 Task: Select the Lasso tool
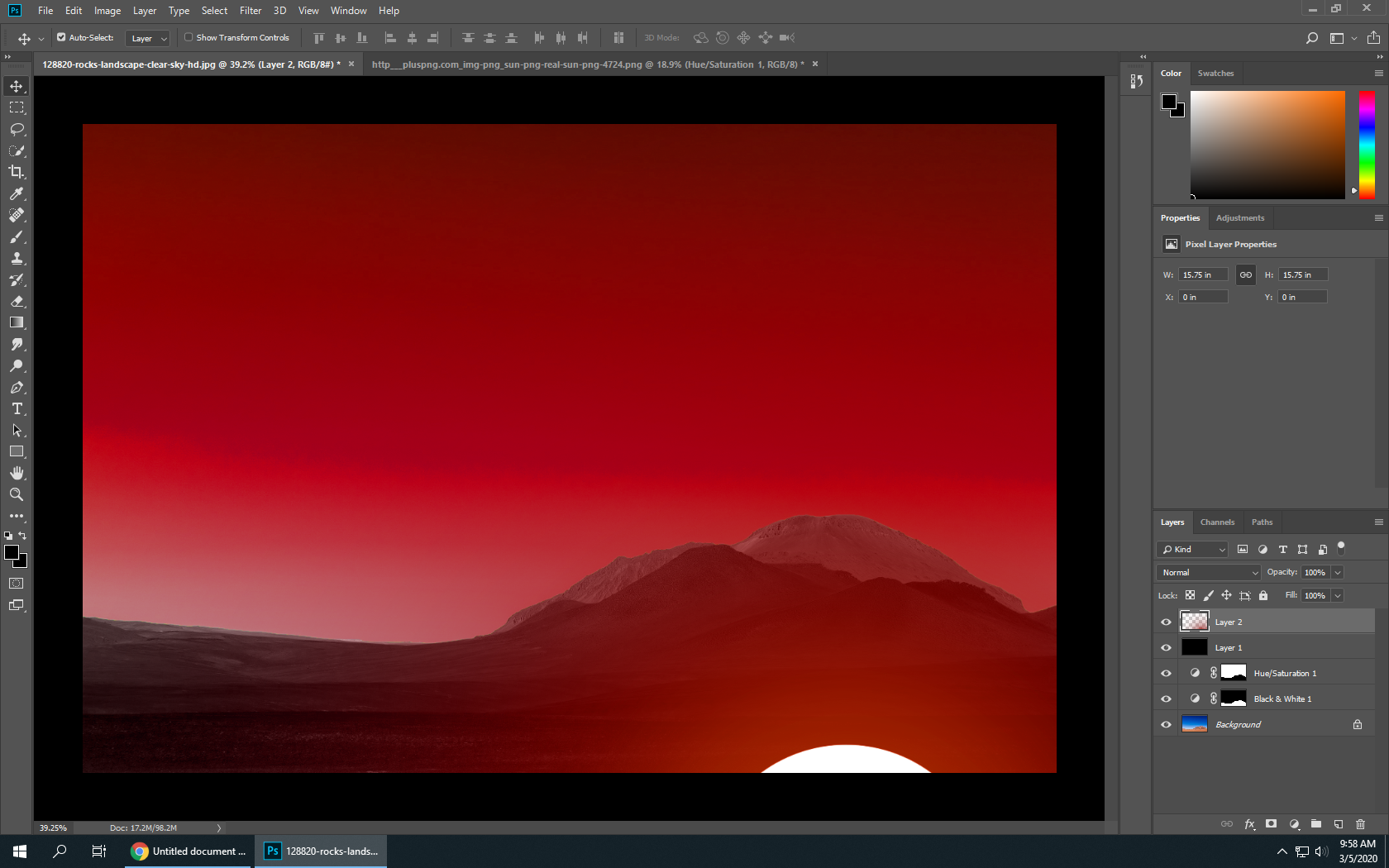(x=17, y=129)
